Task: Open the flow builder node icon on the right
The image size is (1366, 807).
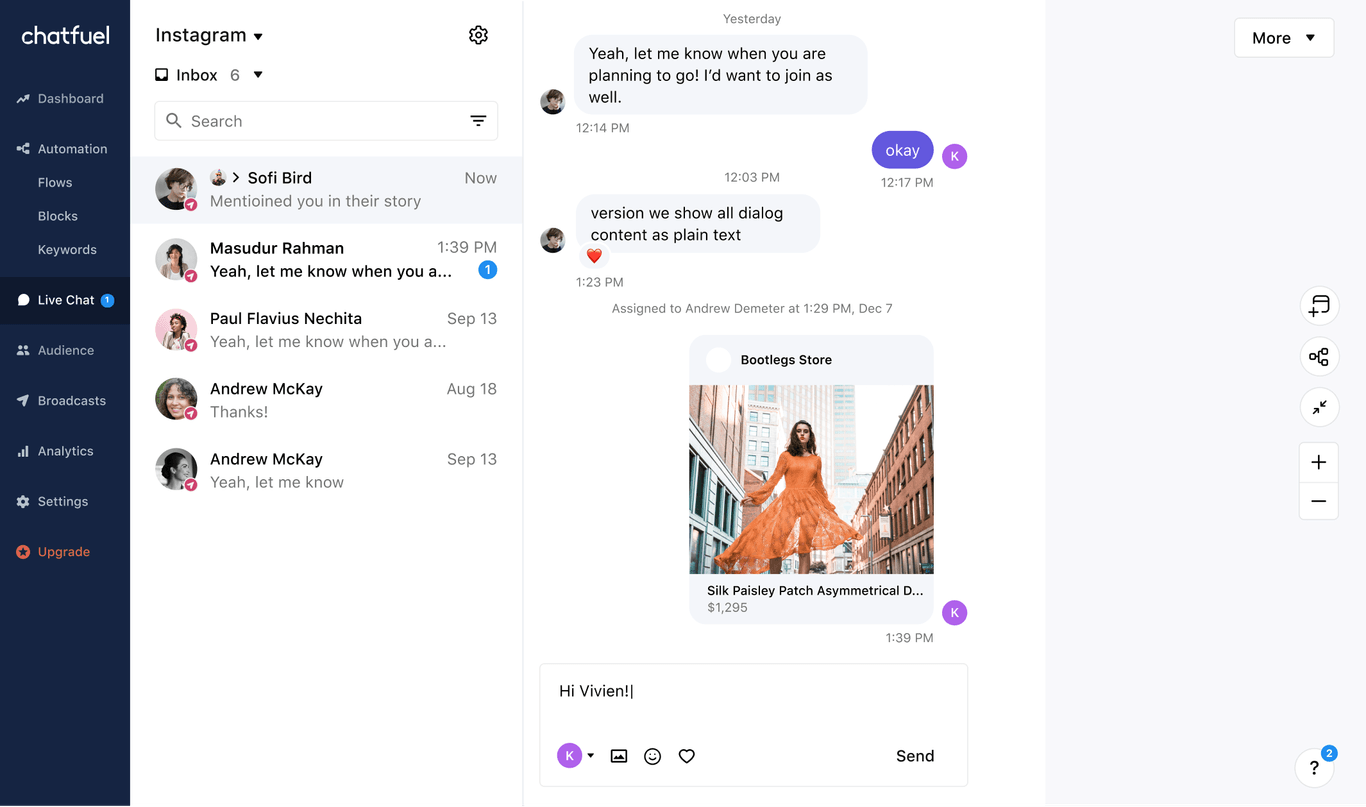Action: (1318, 356)
